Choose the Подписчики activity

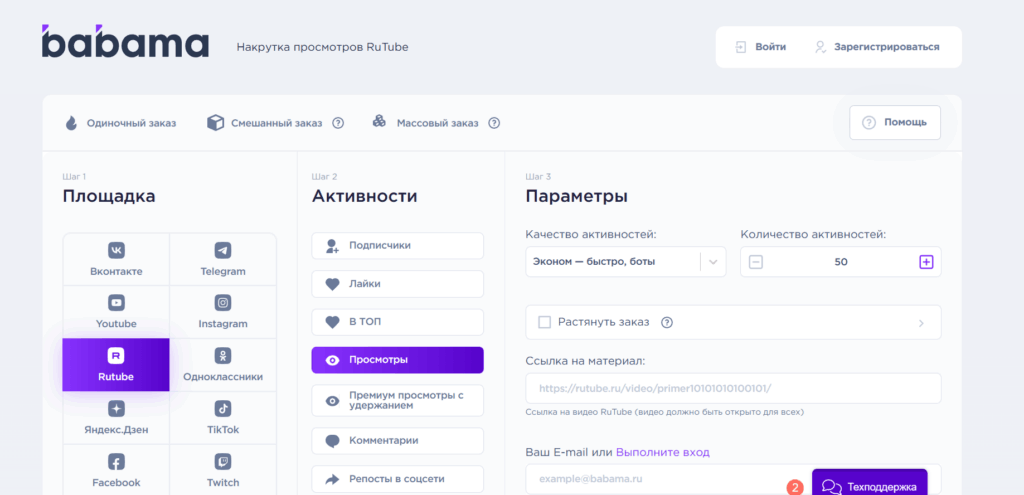(x=398, y=246)
